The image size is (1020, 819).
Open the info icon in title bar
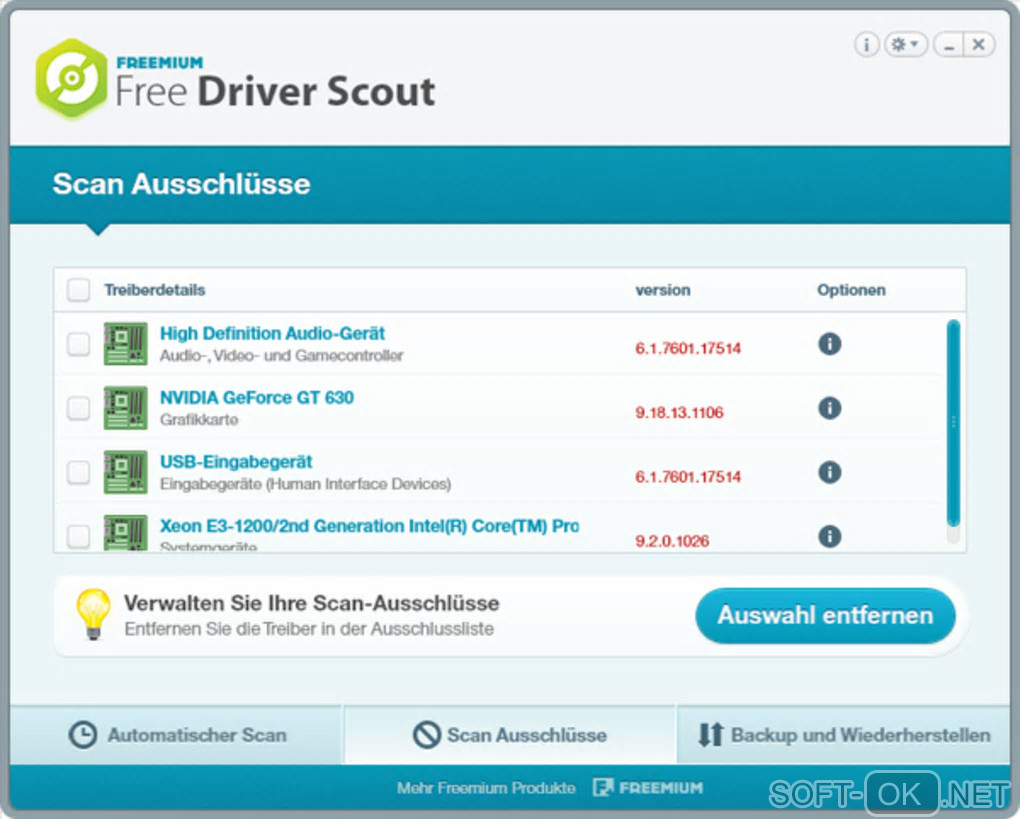pyautogui.click(x=866, y=45)
